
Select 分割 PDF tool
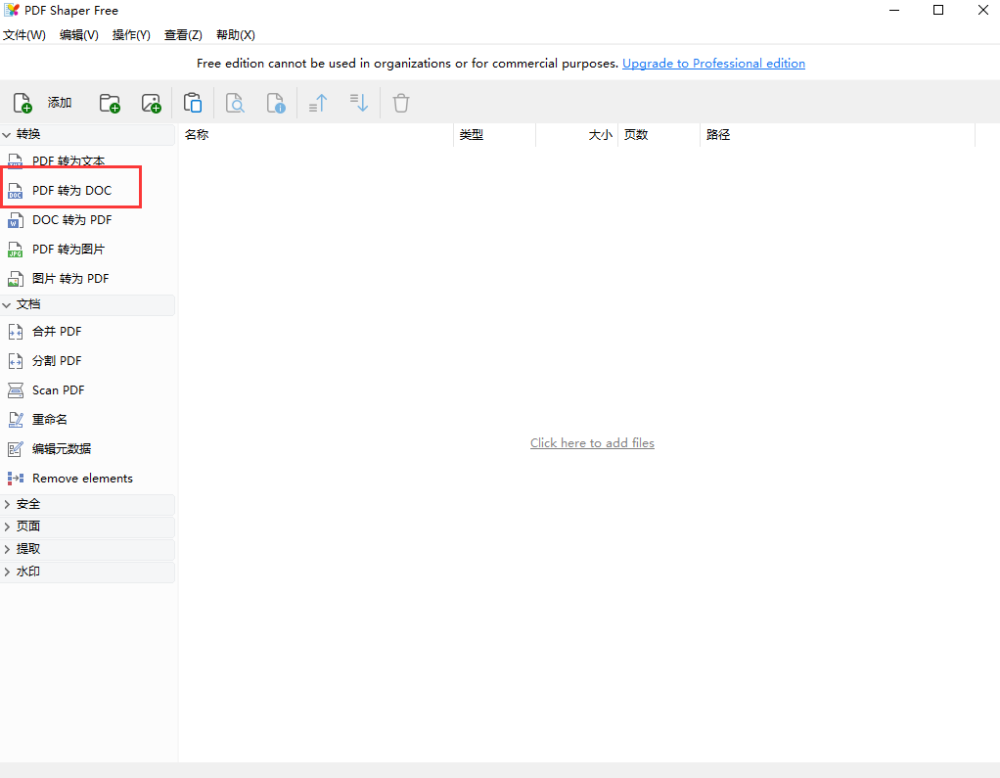[57, 361]
